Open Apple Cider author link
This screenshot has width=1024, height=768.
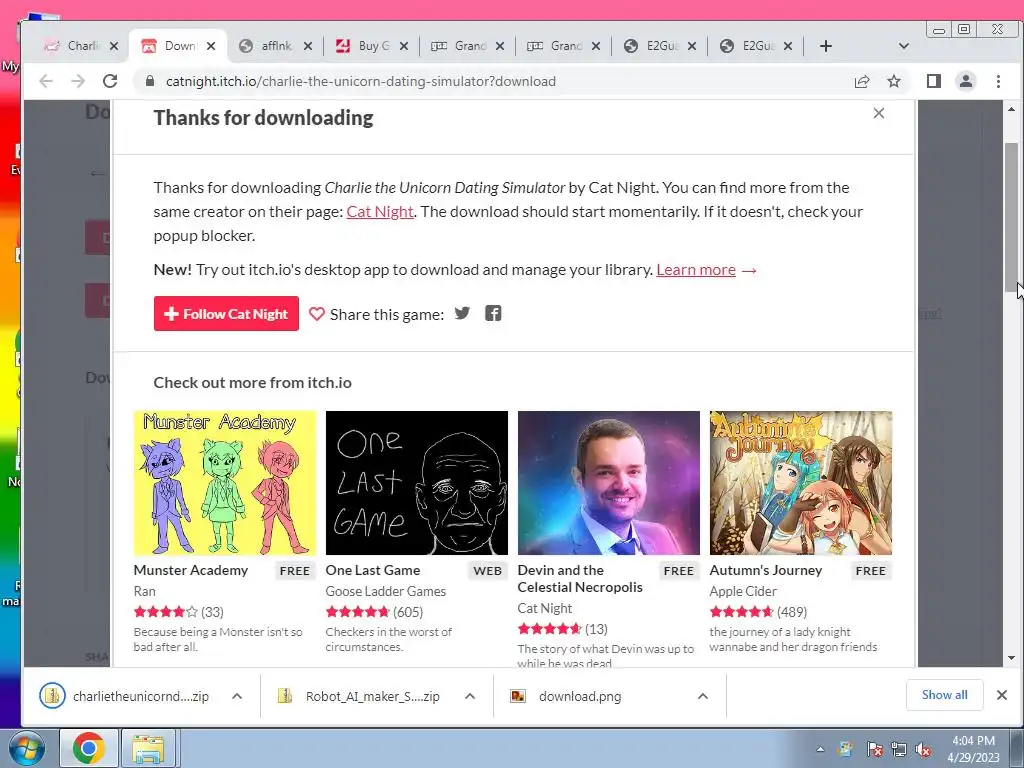[x=743, y=591]
